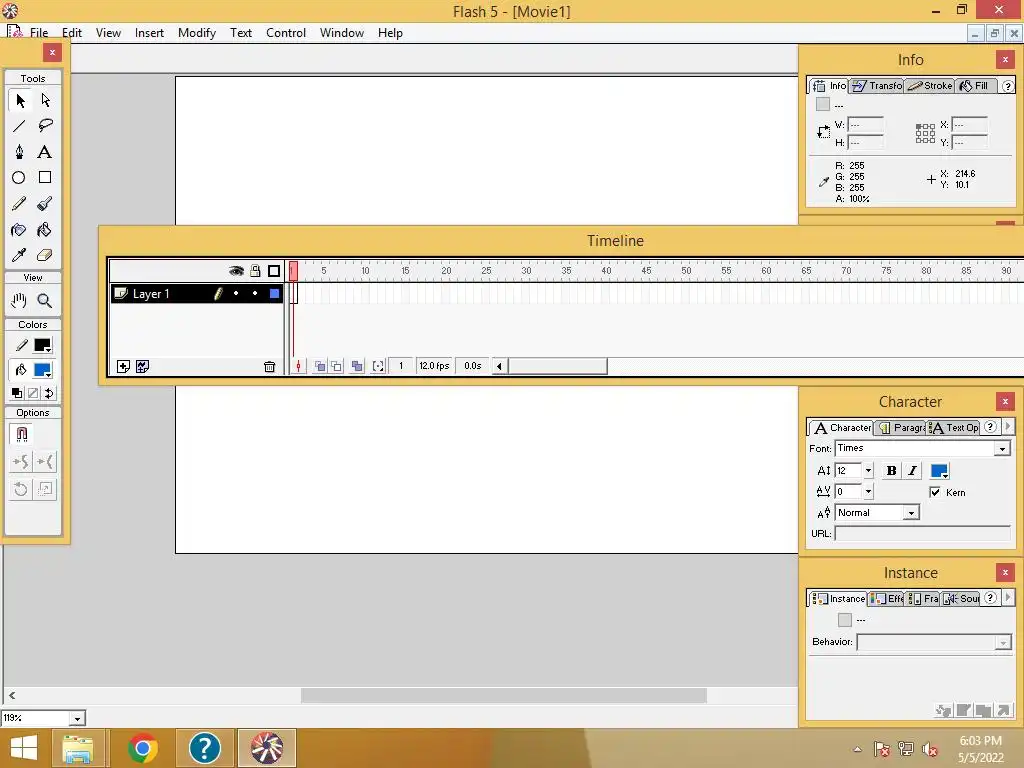Expand Instance panel options arrow

click(1008, 598)
